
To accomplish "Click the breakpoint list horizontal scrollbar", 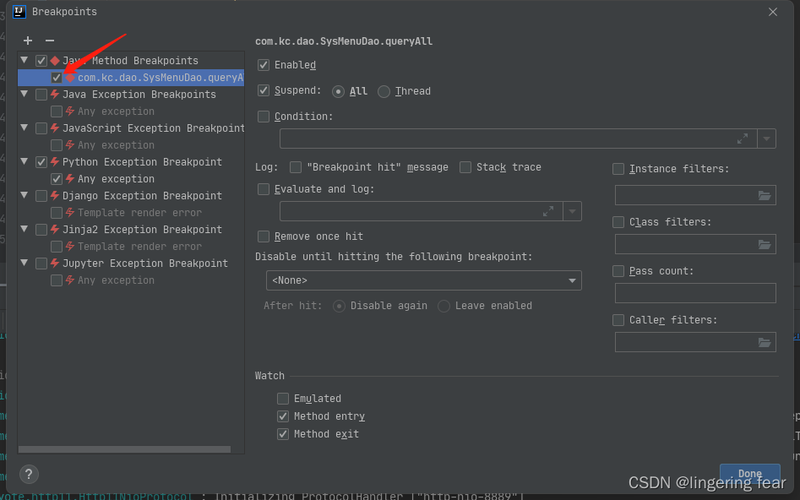I will click(130, 449).
